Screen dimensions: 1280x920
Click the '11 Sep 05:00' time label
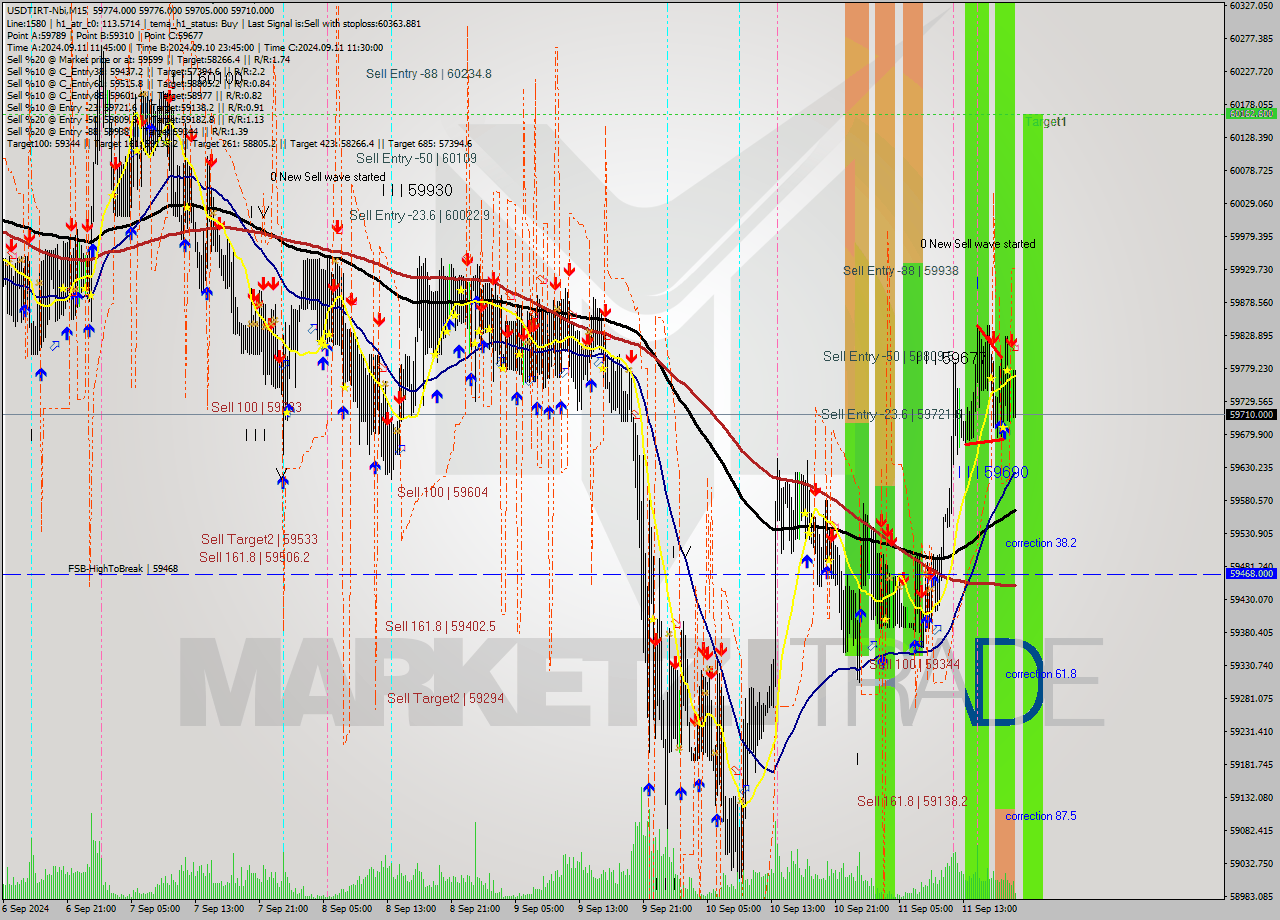pyautogui.click(x=925, y=908)
